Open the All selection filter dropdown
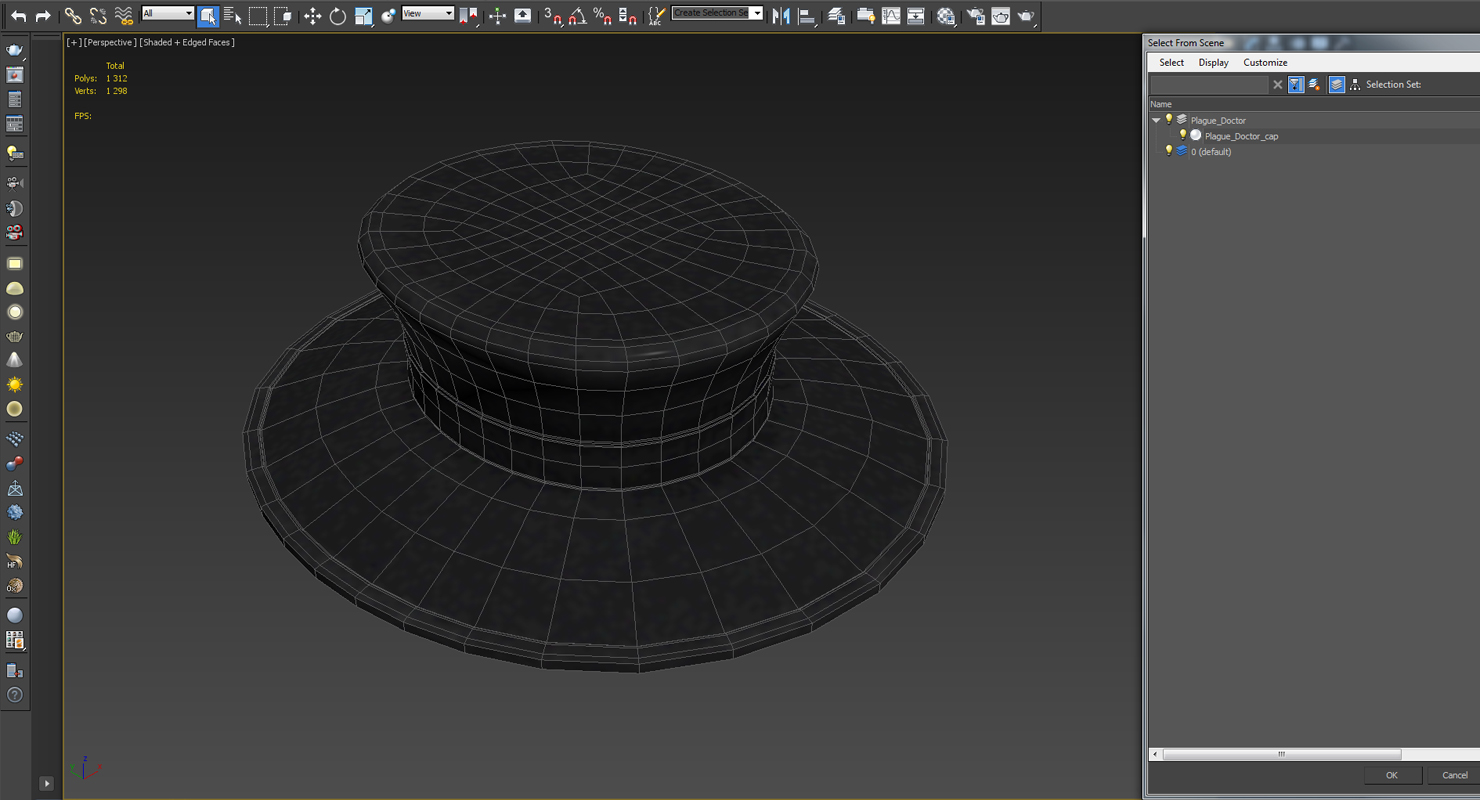 (168, 13)
